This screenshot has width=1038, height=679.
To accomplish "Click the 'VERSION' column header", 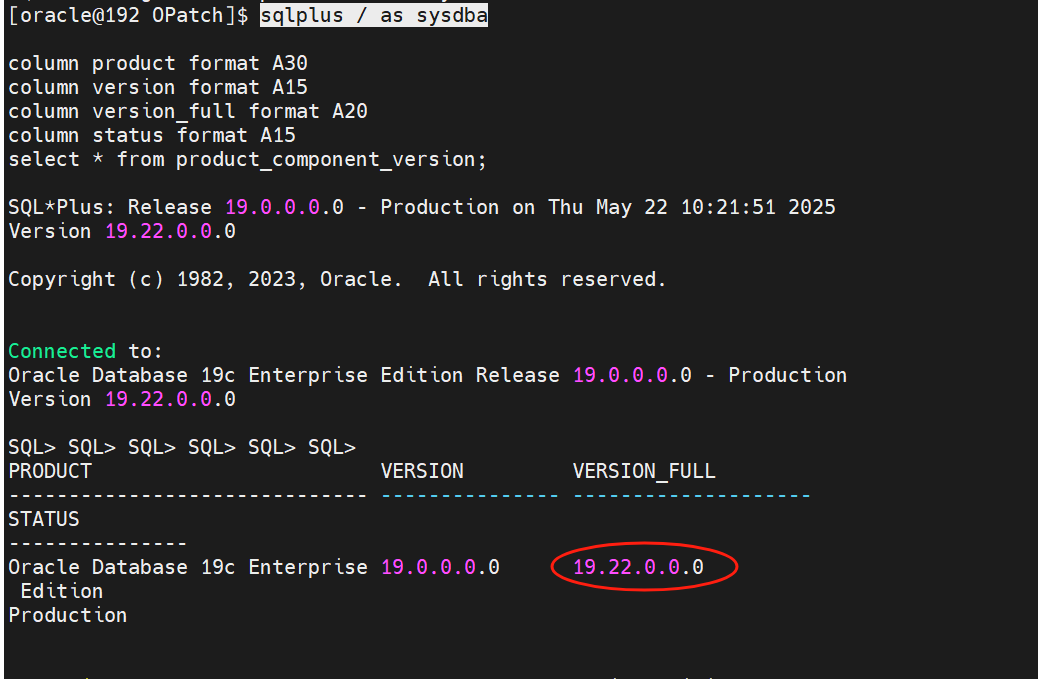I will pos(422,471).
